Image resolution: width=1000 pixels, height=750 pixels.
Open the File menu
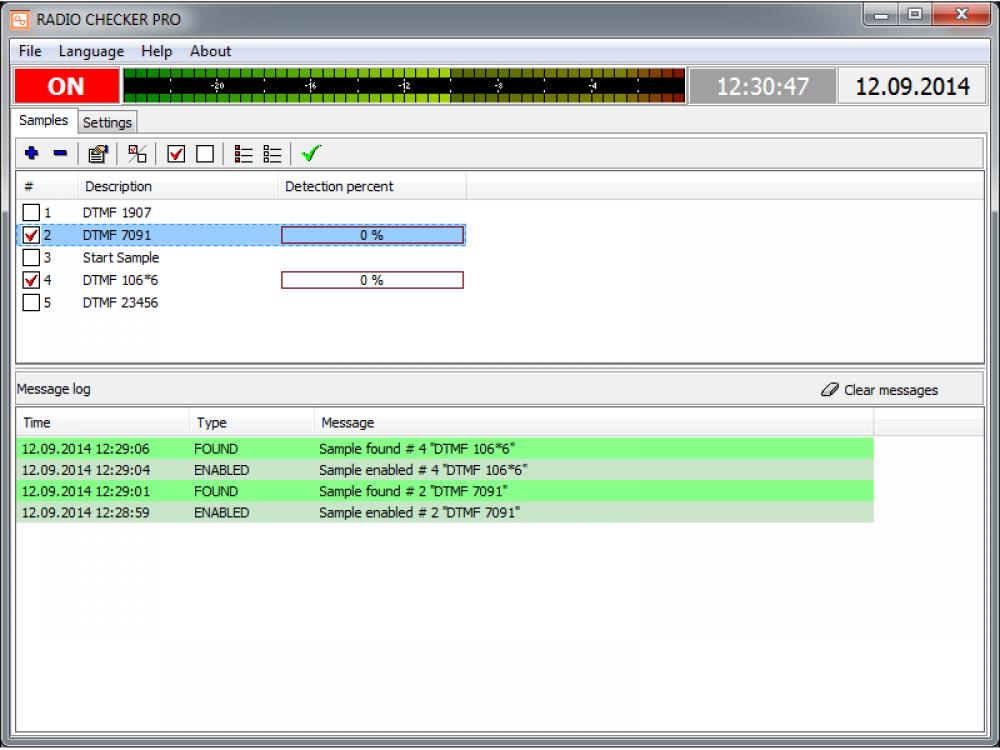pos(29,51)
